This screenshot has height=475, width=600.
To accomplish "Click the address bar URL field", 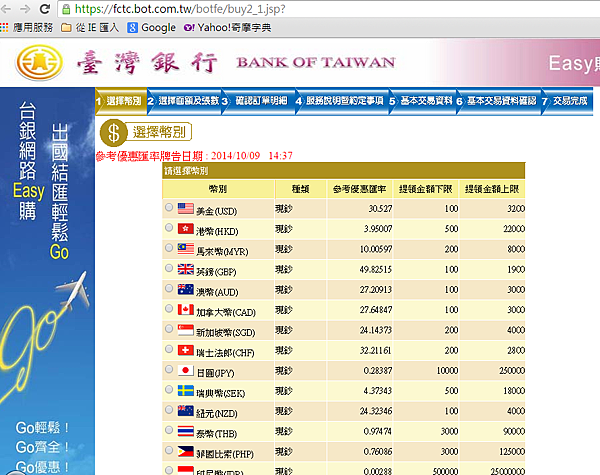I will (329, 9).
